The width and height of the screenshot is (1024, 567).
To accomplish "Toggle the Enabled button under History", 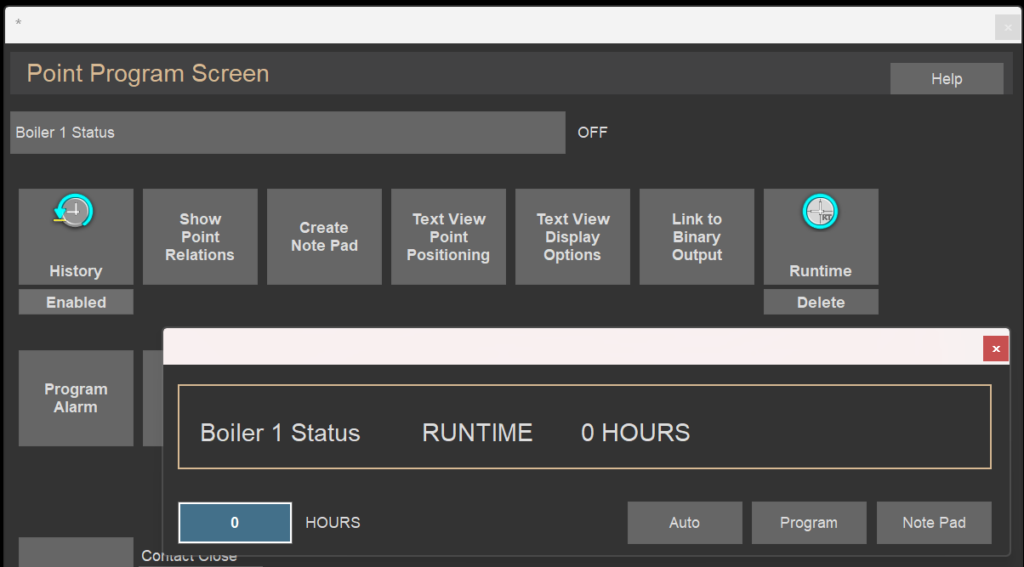I will pos(76,302).
